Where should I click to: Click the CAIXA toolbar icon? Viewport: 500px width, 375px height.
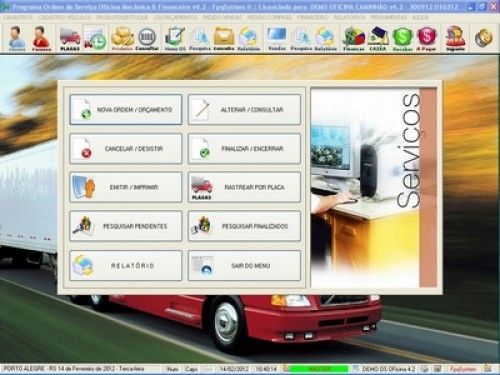tap(378, 39)
